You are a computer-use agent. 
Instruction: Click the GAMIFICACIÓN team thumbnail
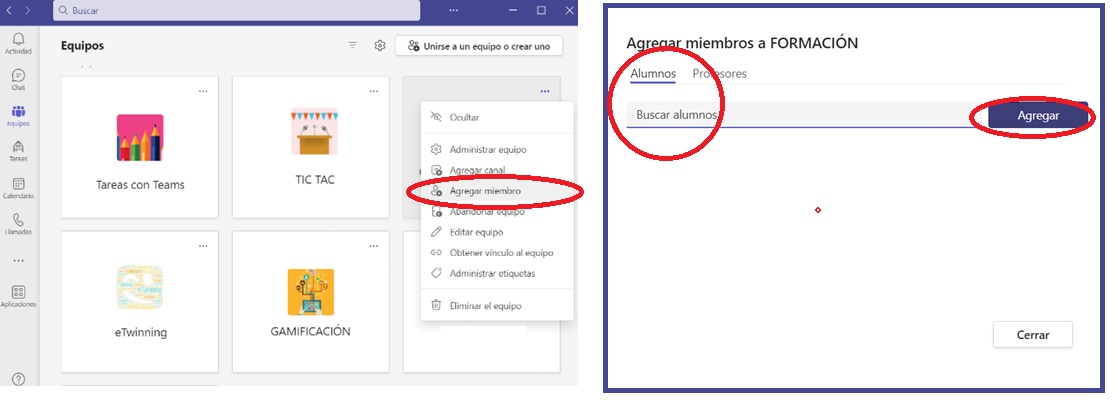311,292
